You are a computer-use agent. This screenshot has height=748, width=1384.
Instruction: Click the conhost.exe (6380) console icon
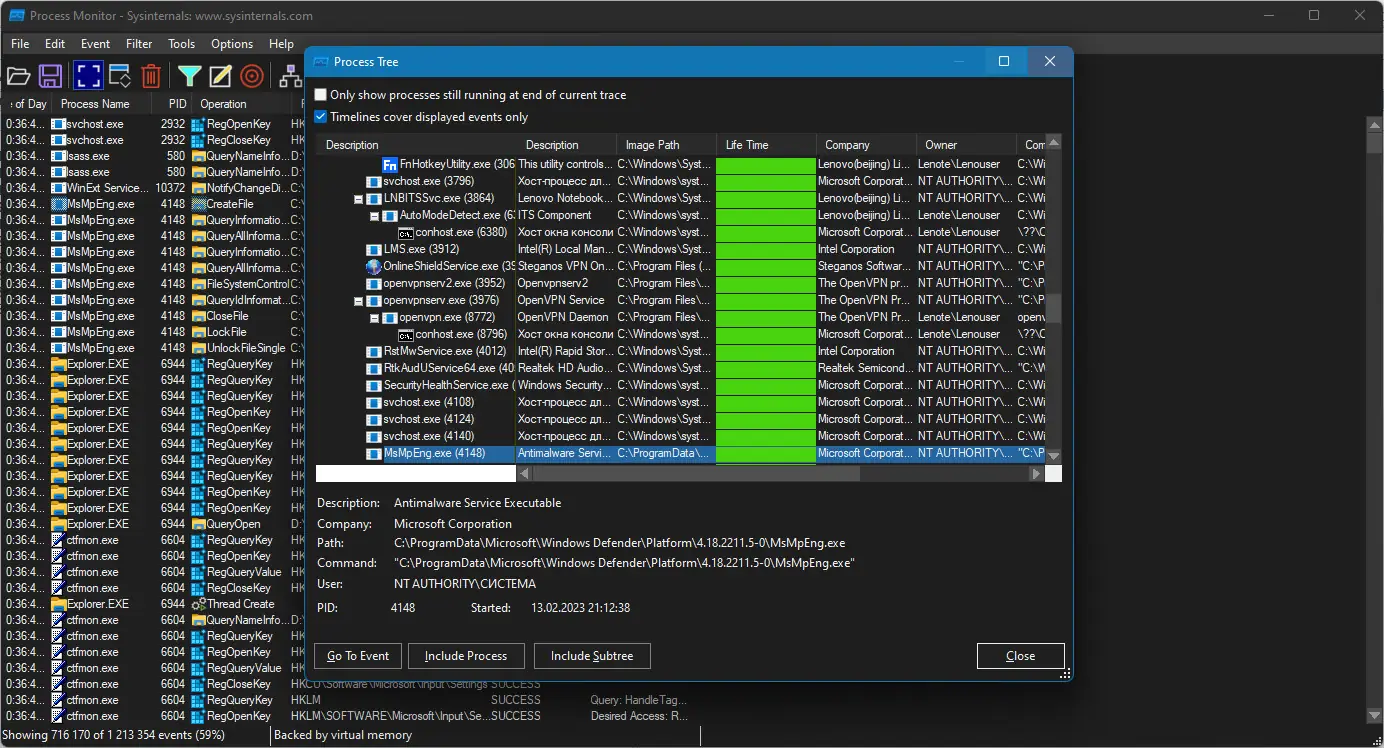click(406, 232)
